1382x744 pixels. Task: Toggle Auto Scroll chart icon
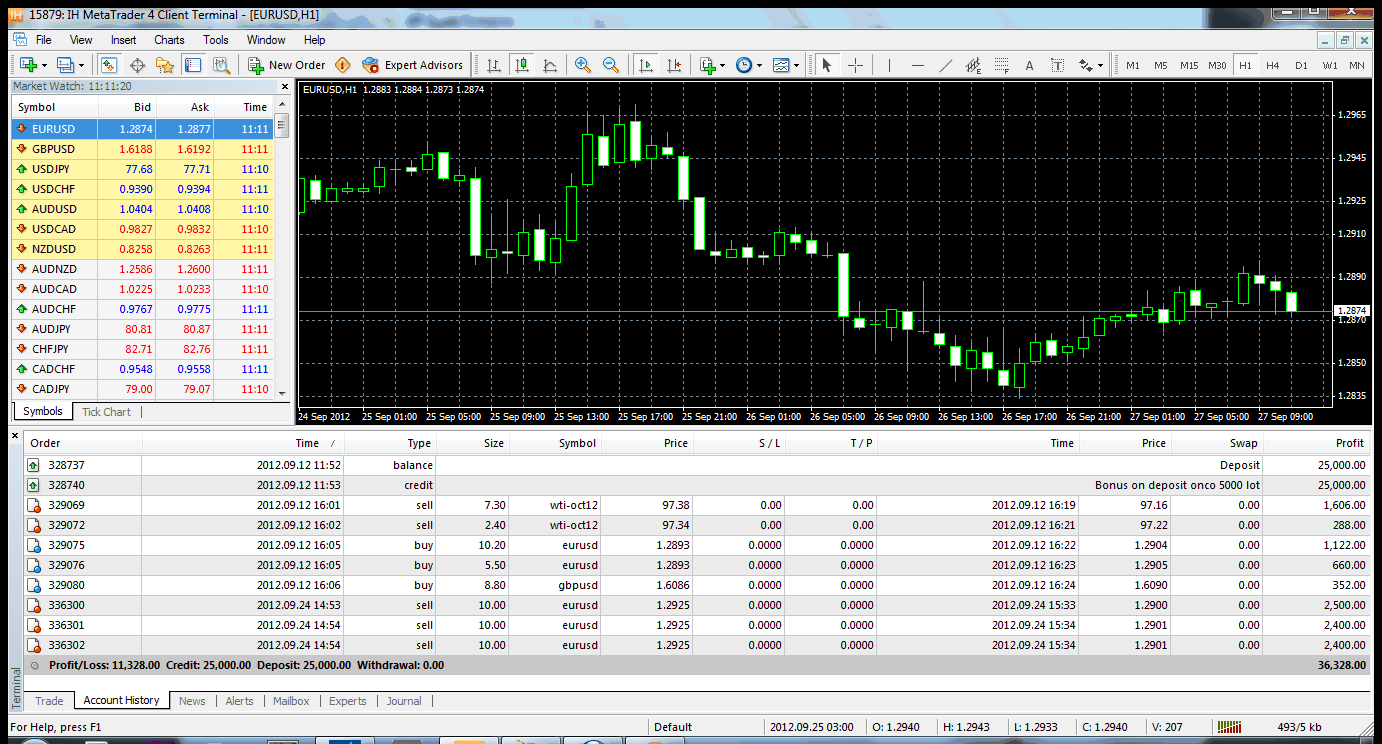coord(646,65)
